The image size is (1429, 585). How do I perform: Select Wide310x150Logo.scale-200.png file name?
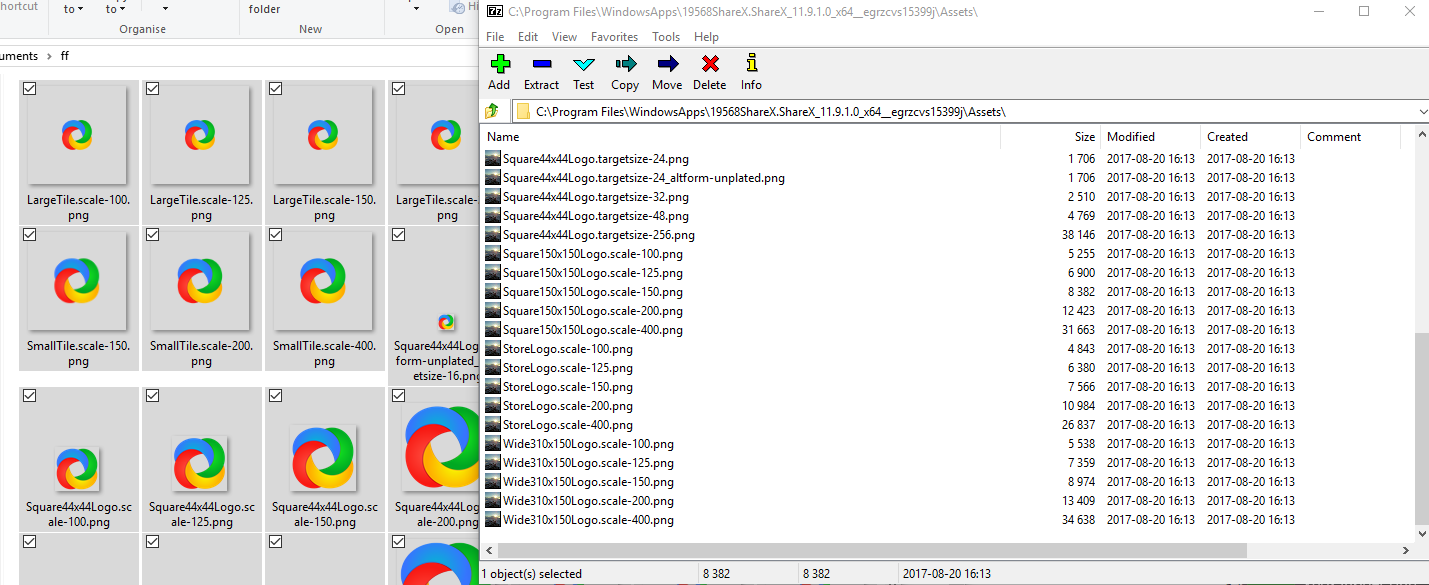[588, 500]
